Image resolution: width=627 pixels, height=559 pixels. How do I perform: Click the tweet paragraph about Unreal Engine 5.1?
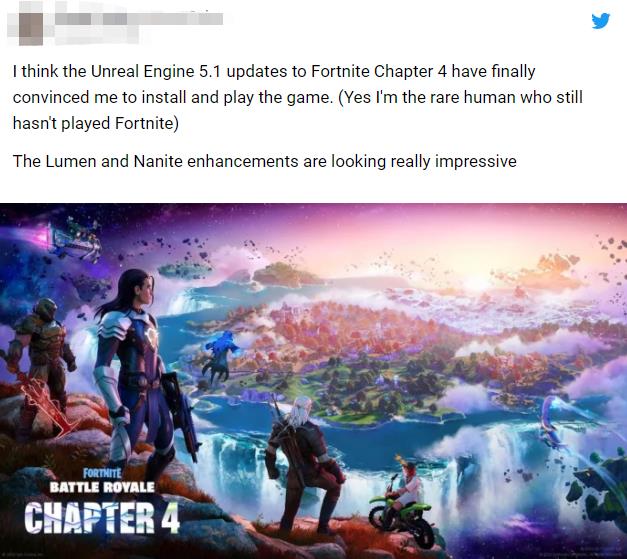click(x=298, y=97)
